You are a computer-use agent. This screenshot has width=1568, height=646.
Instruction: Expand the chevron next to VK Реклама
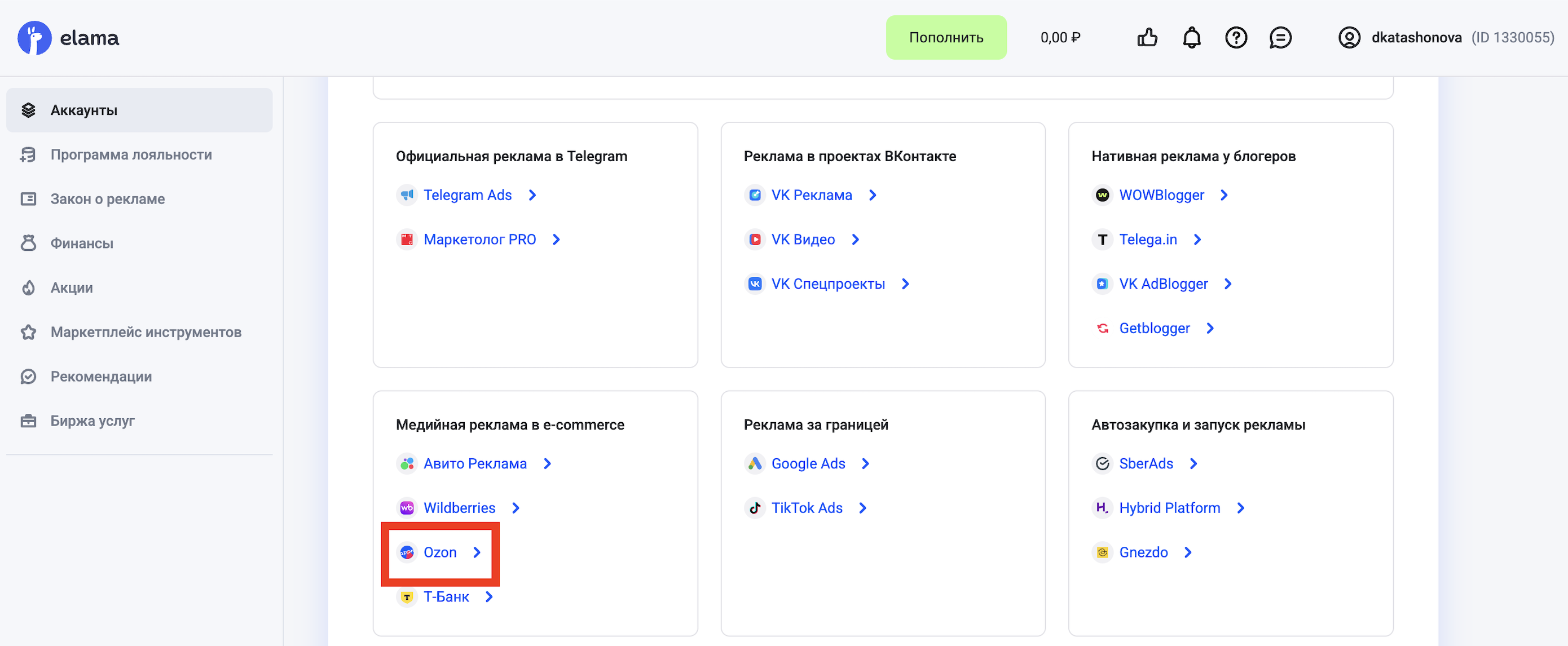[873, 195]
